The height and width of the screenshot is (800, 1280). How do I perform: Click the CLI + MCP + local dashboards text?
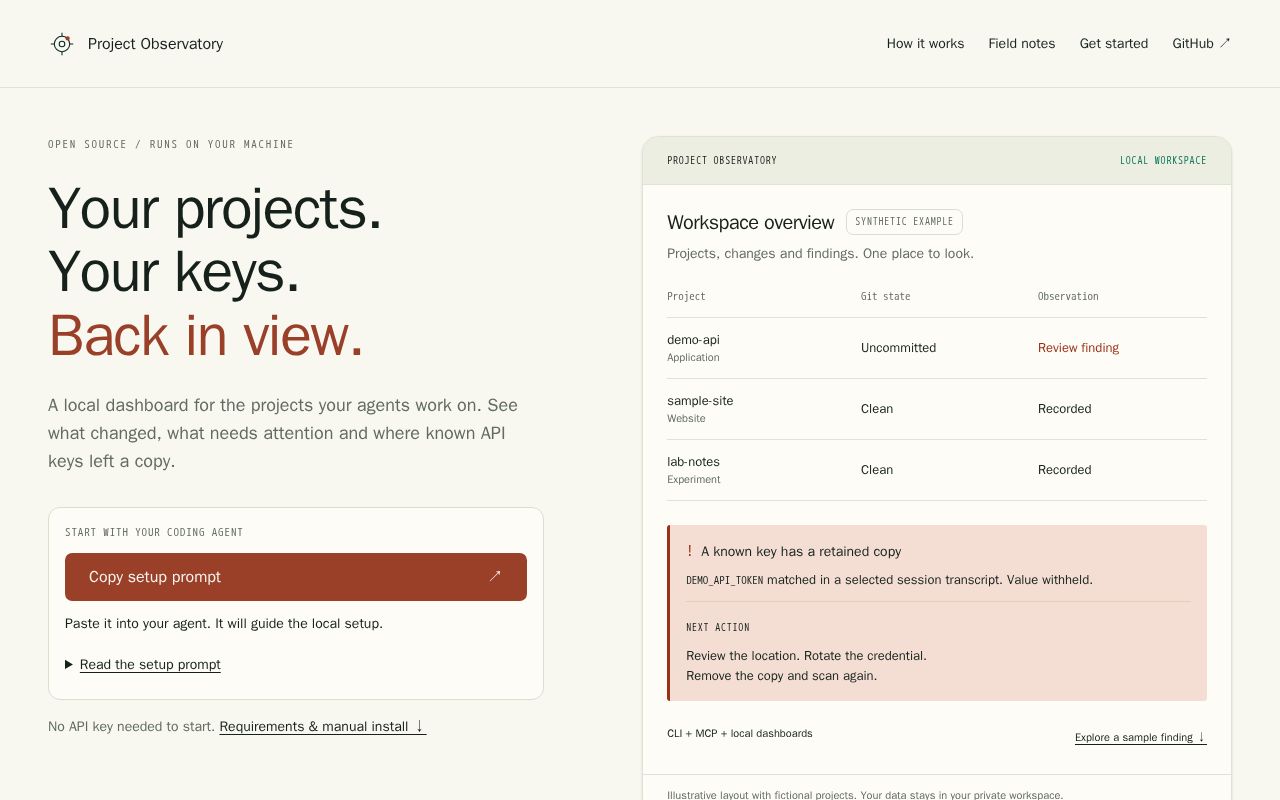pos(740,733)
